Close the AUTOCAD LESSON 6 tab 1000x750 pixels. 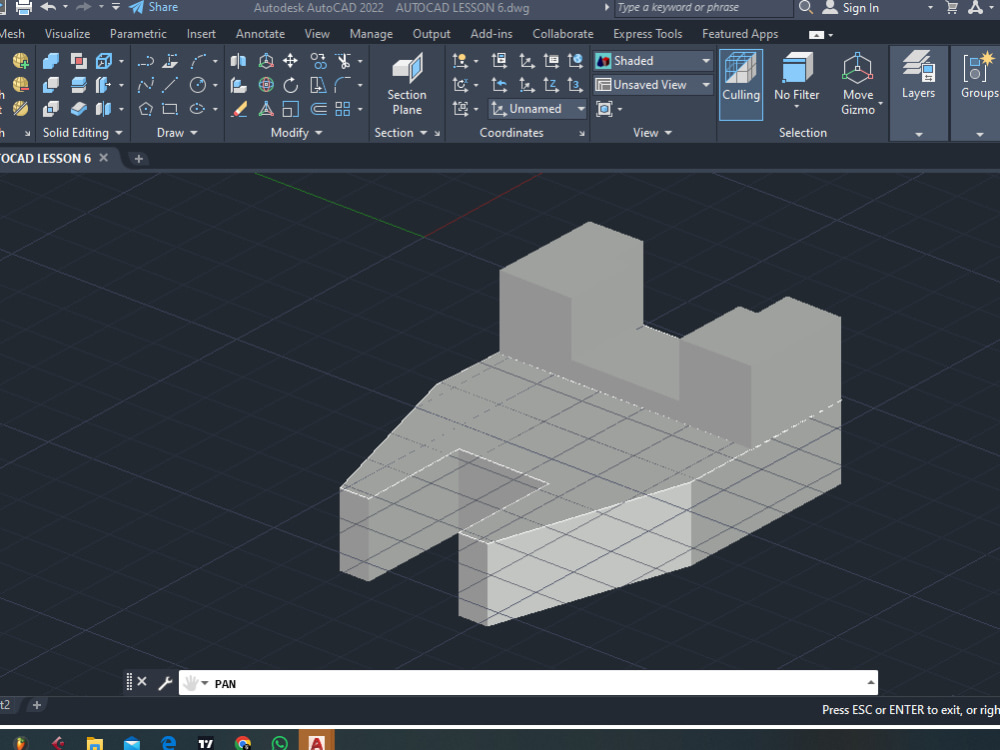coord(103,158)
